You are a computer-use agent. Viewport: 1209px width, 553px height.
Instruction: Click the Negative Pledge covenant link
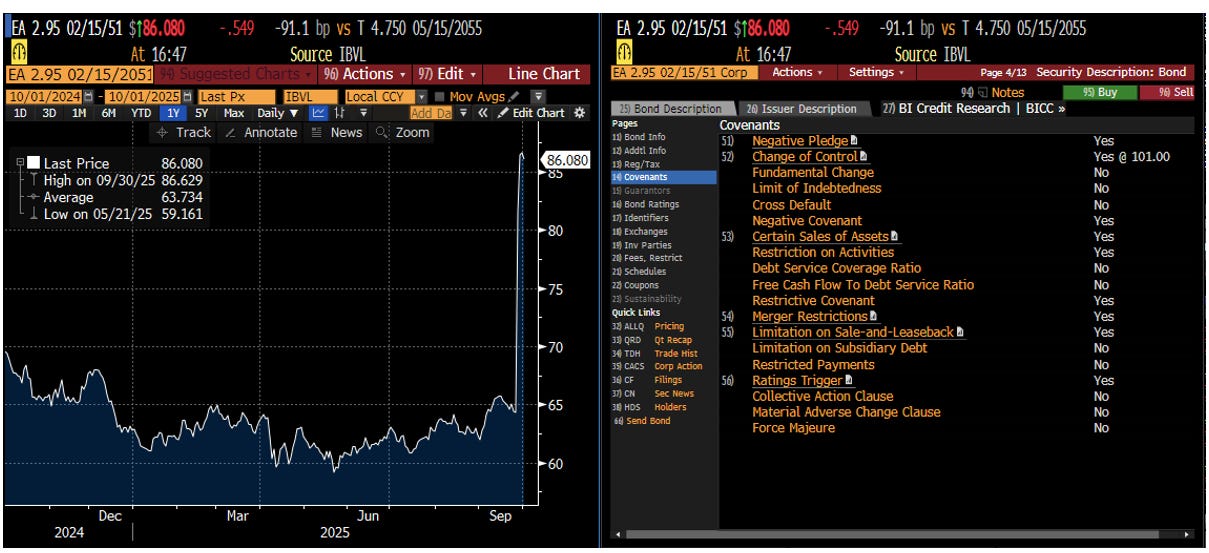point(800,141)
